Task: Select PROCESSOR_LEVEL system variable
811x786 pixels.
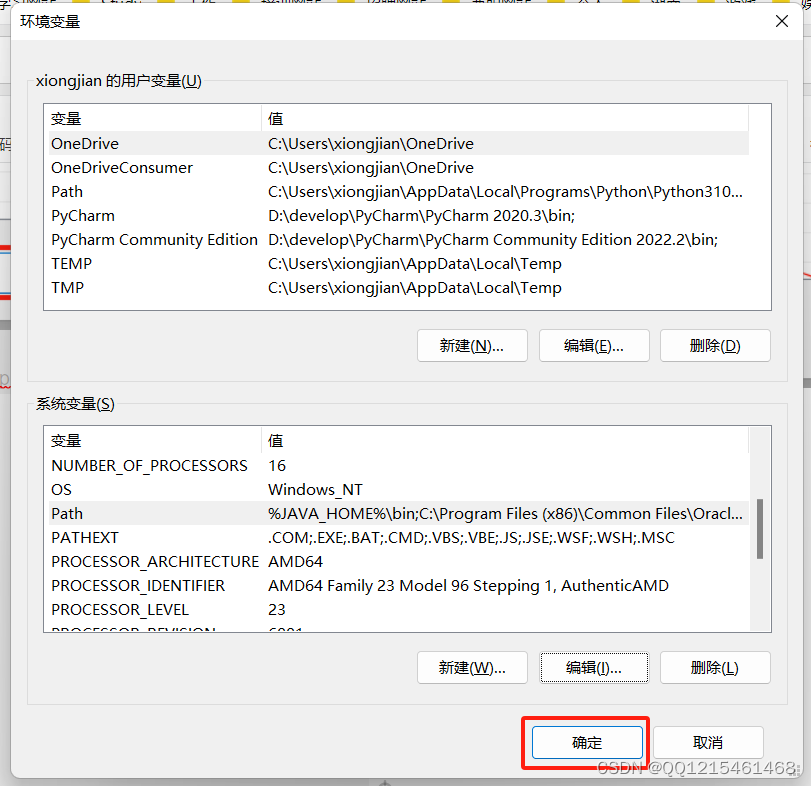Action: point(399,610)
